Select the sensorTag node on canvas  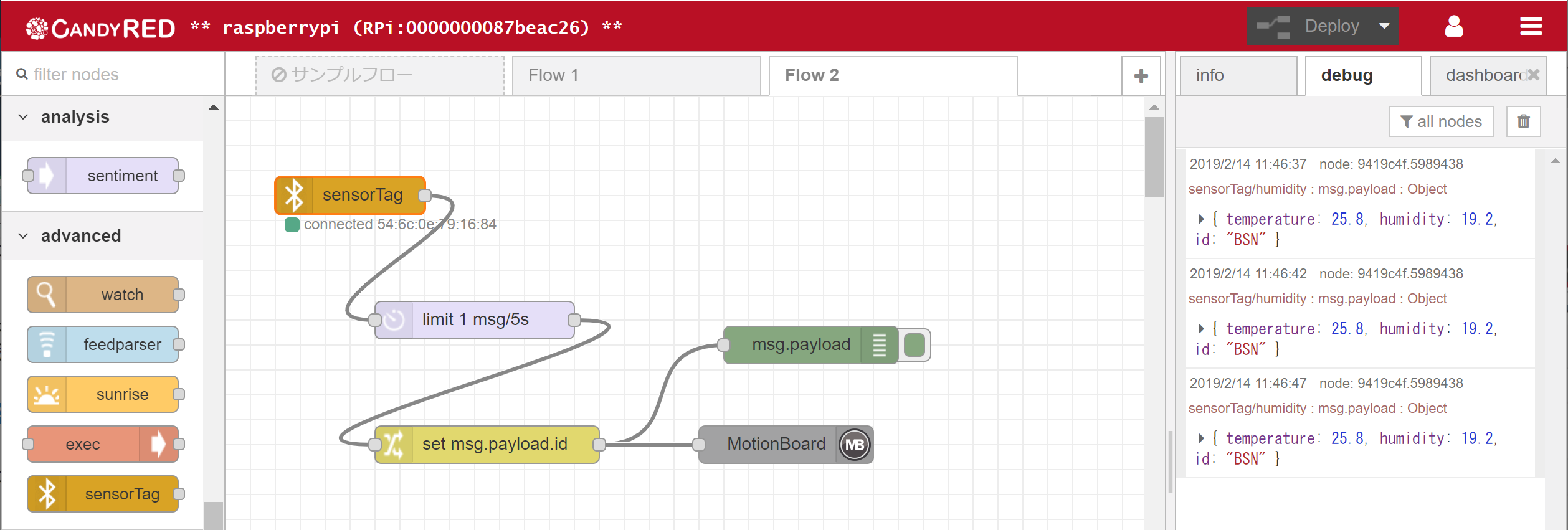tap(350, 195)
